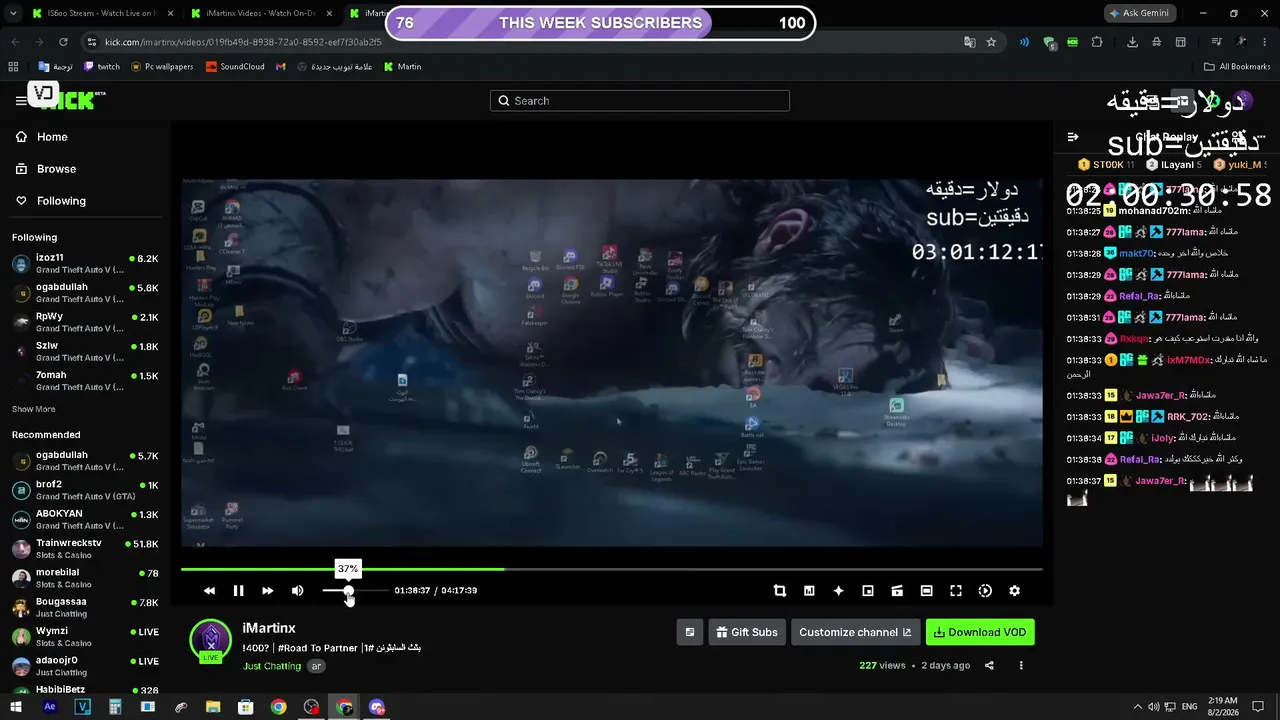The width and height of the screenshot is (1280, 720).
Task: Seek on the green video progress bar
Action: point(611,569)
